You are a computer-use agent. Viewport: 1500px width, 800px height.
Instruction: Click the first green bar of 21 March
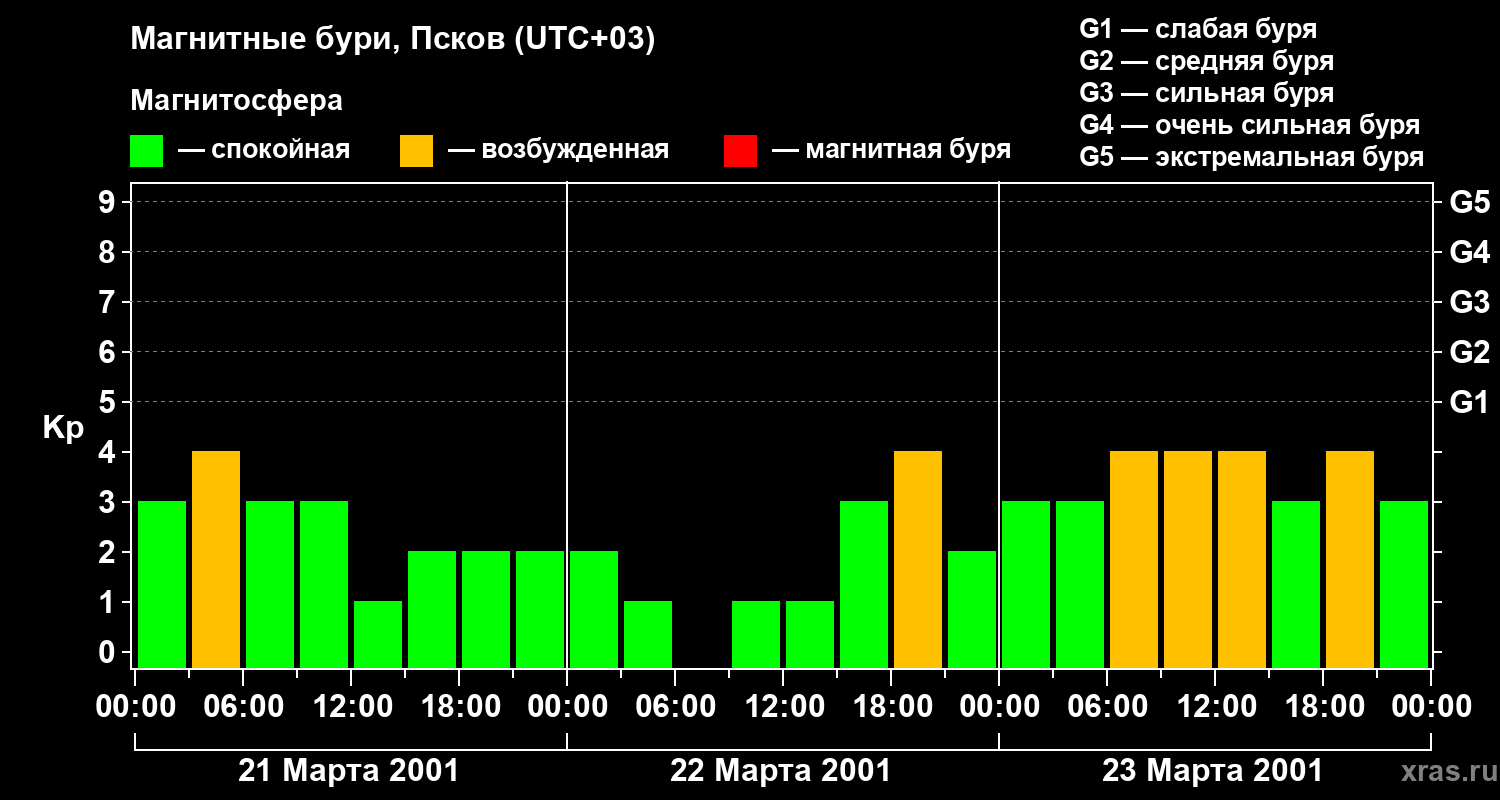tap(162, 584)
